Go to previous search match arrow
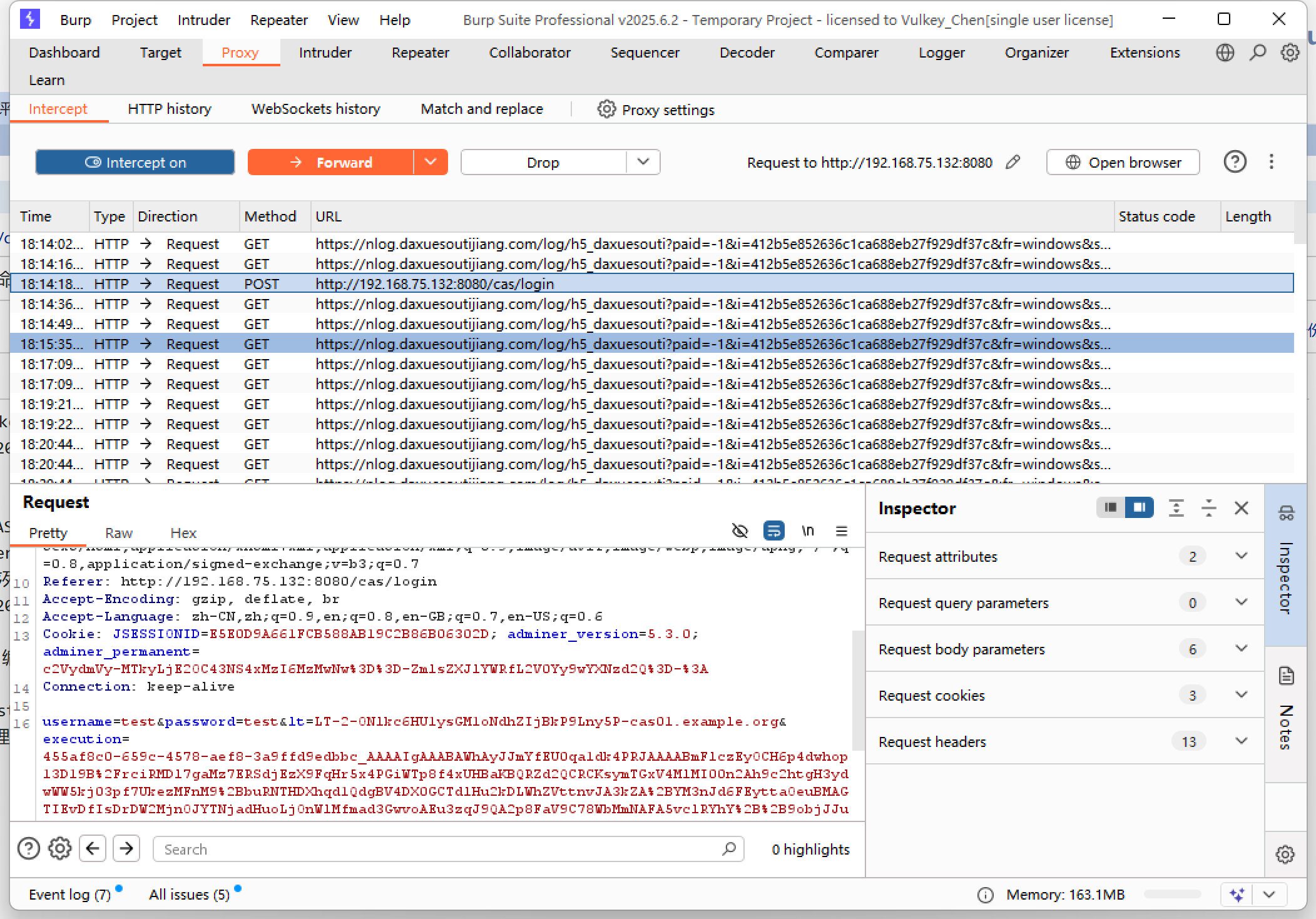1316x919 pixels. pos(93,849)
